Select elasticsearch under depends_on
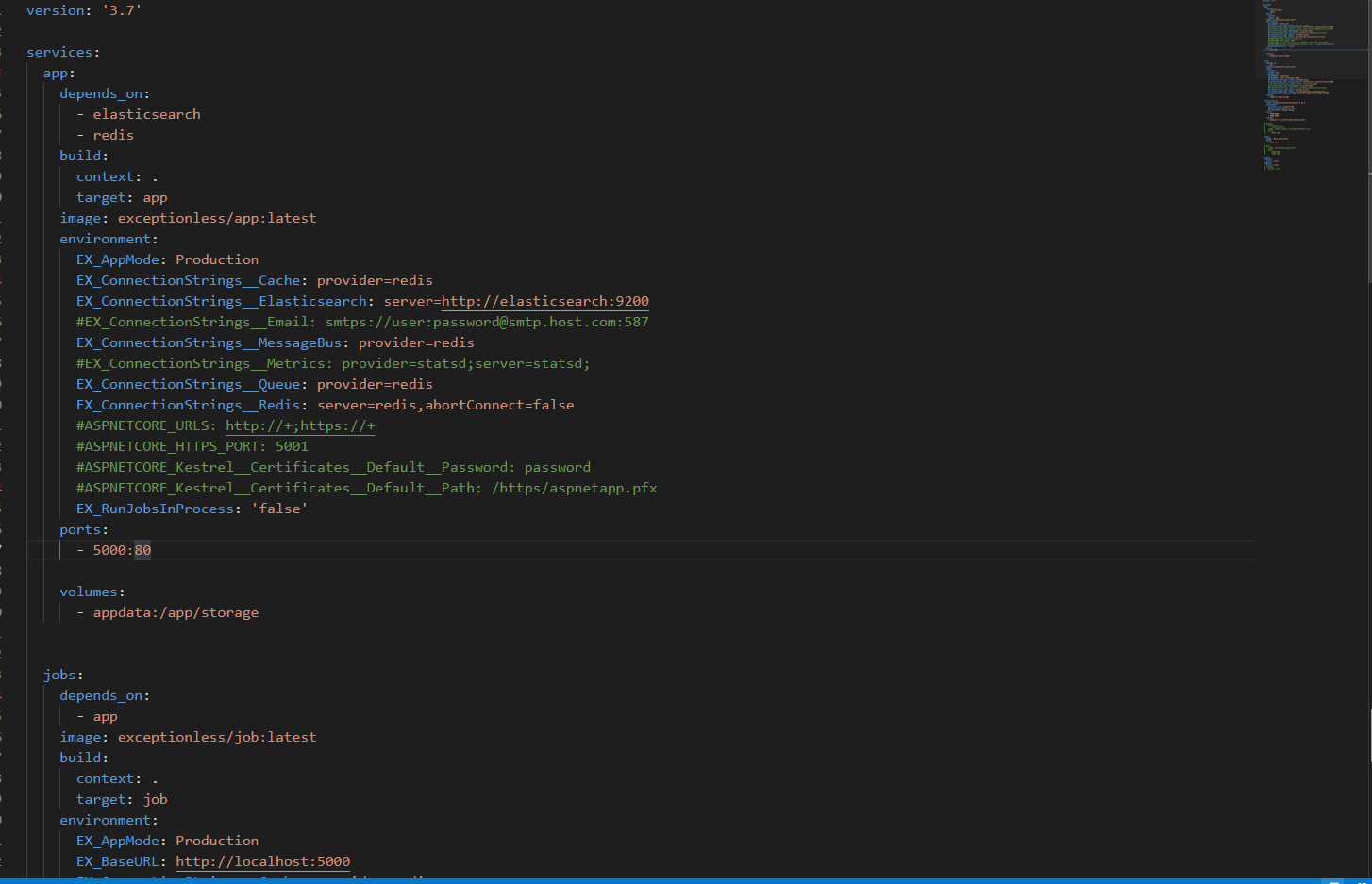The image size is (1372, 884). click(146, 113)
